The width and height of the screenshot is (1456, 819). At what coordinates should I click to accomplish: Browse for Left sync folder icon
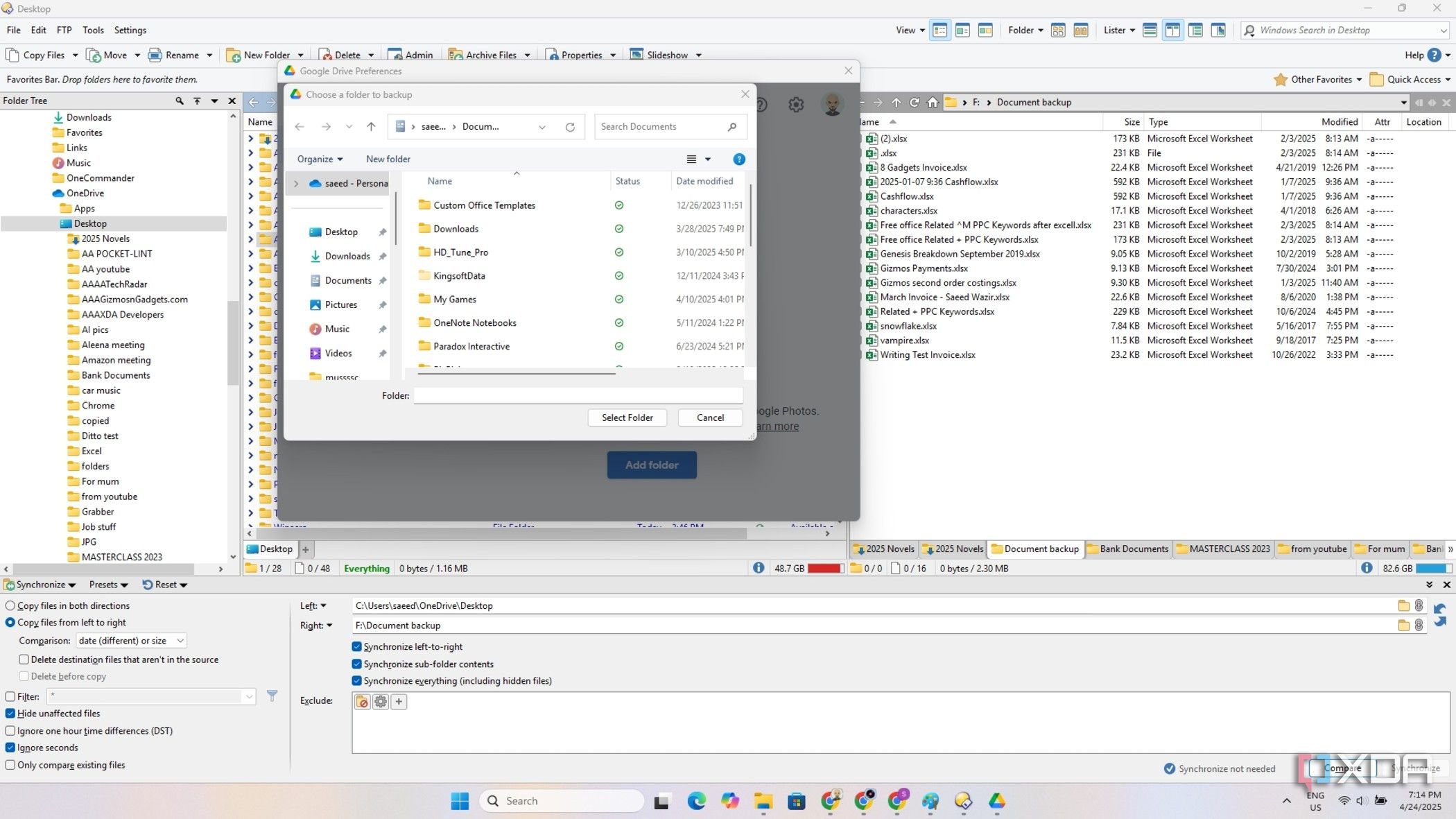click(1404, 605)
